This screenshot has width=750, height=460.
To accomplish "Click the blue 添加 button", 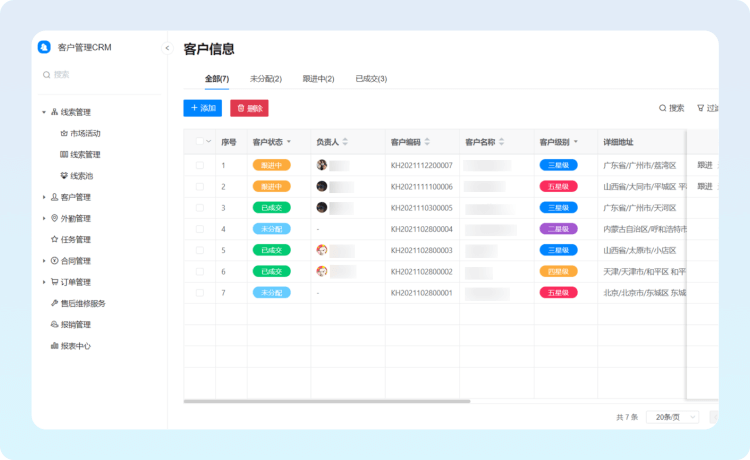I will [203, 108].
